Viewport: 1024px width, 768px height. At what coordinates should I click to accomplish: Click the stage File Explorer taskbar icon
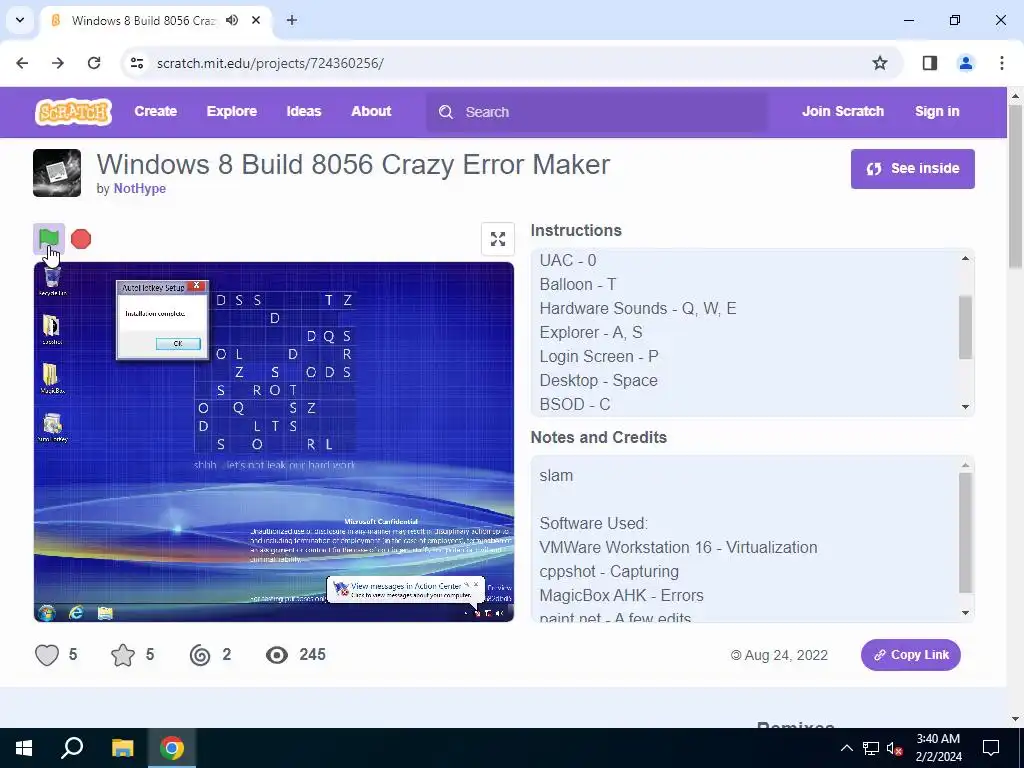(x=105, y=613)
